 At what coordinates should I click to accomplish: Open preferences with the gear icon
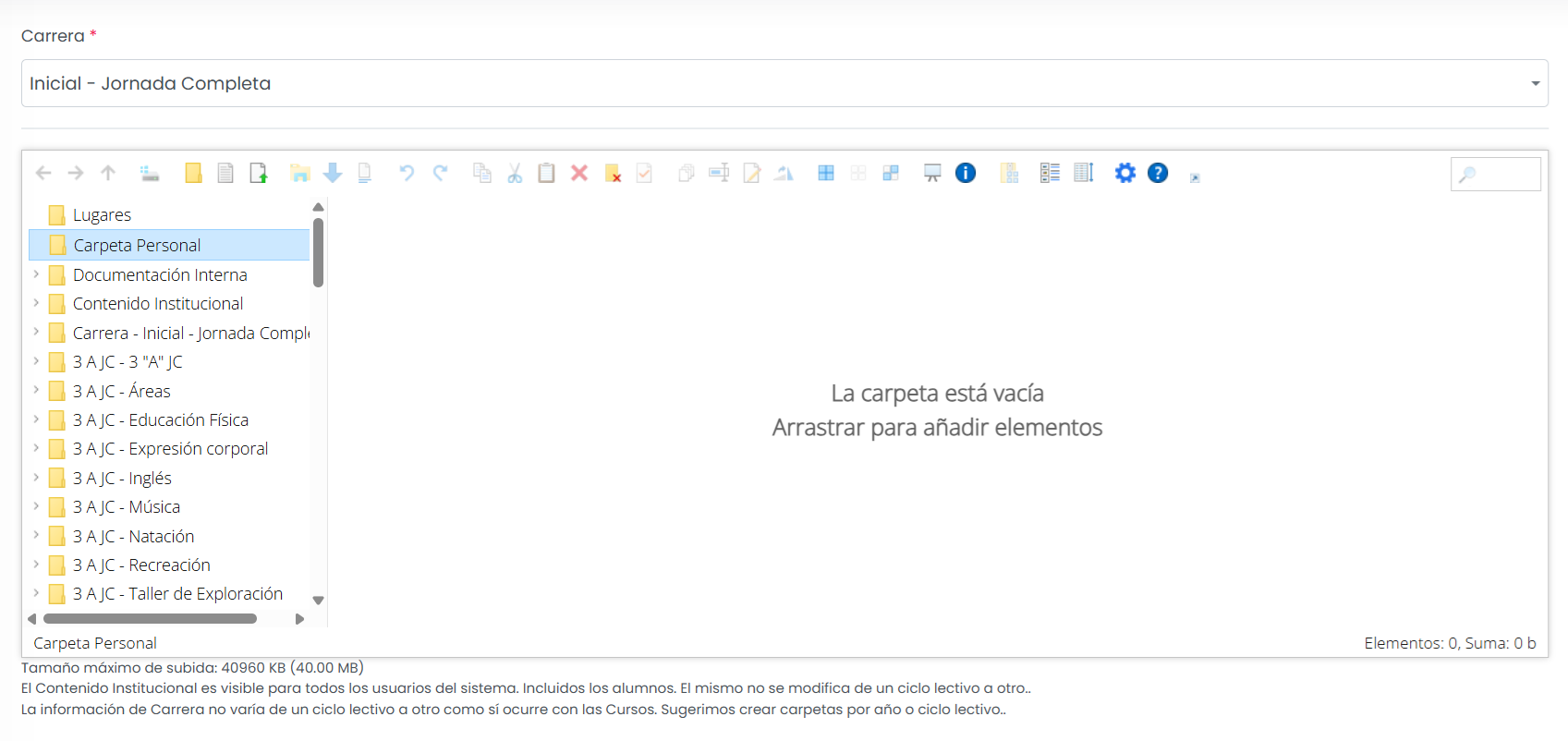click(1125, 173)
